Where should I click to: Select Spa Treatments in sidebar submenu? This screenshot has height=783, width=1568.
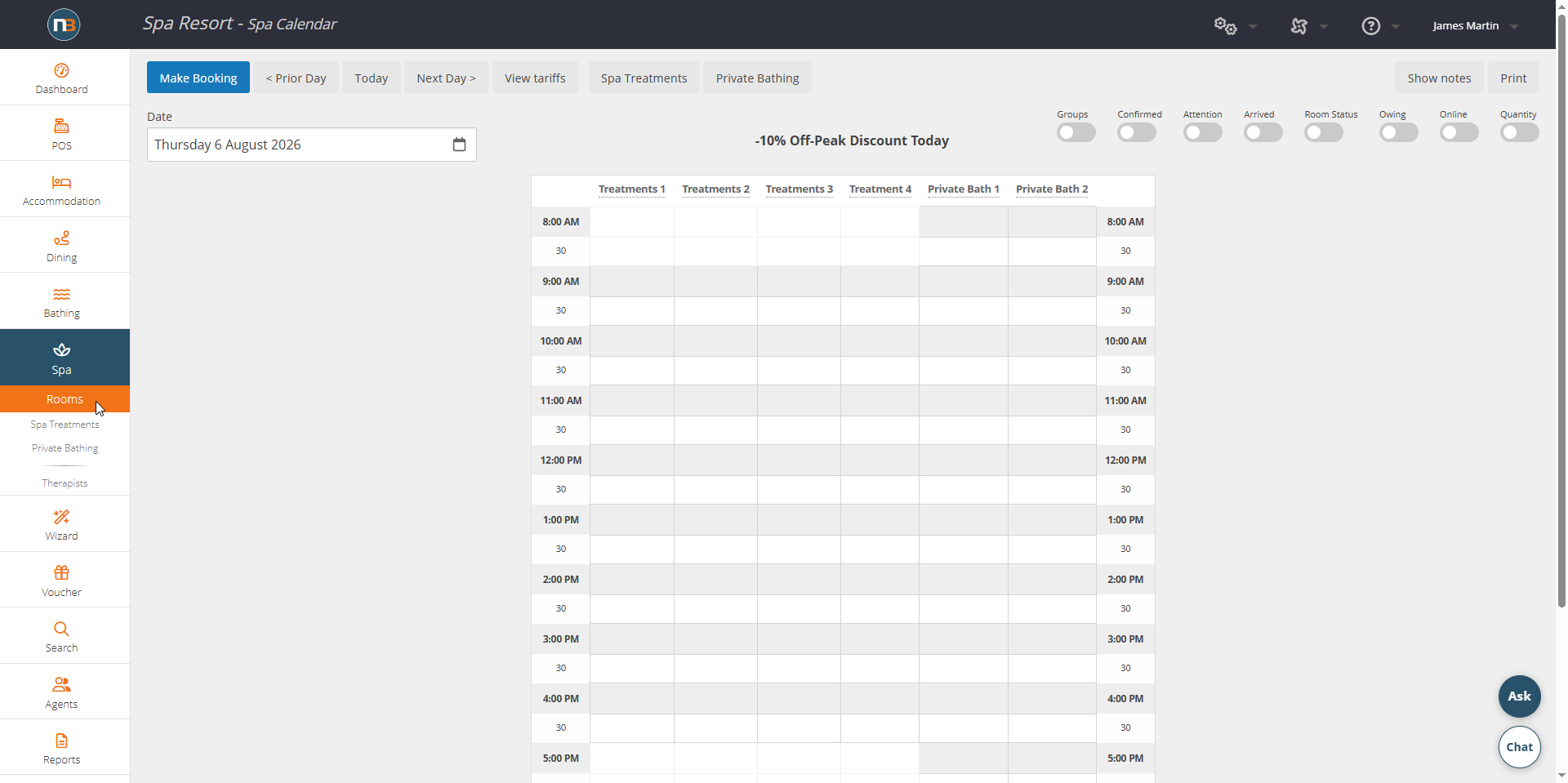(65, 425)
